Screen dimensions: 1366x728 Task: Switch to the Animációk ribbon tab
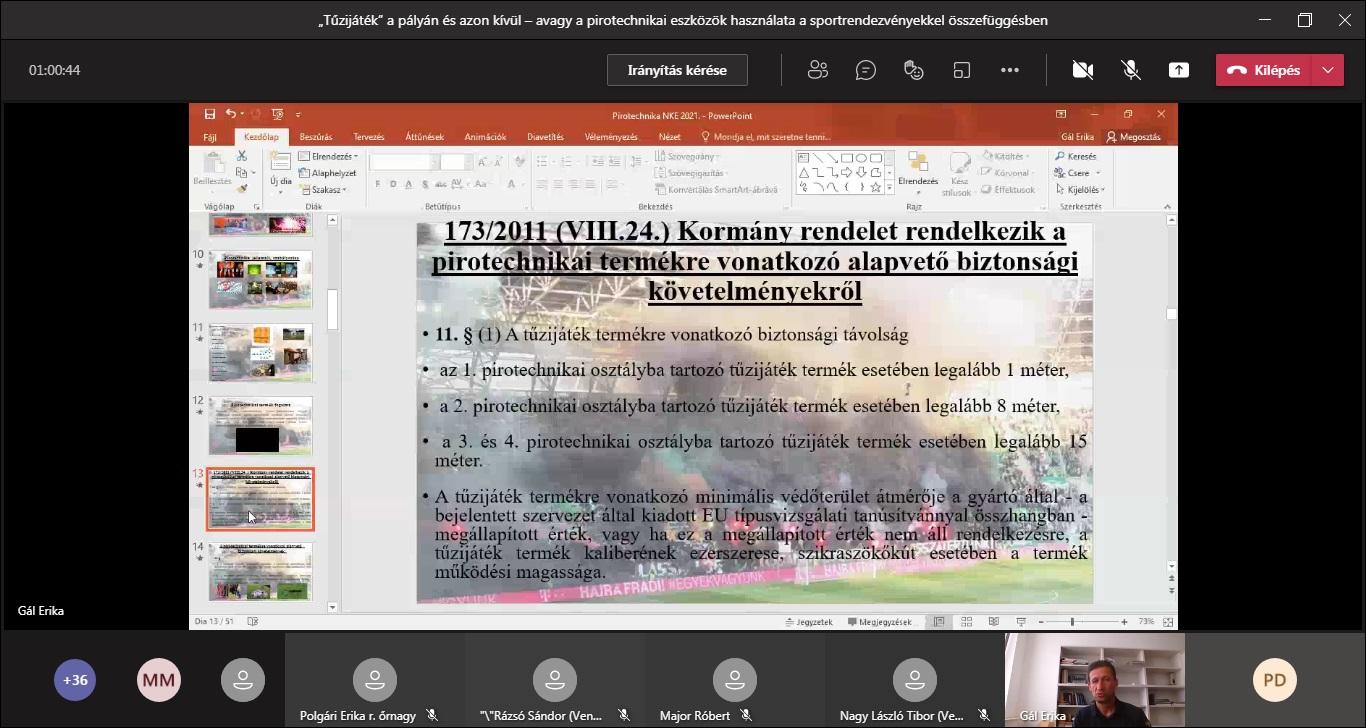486,137
